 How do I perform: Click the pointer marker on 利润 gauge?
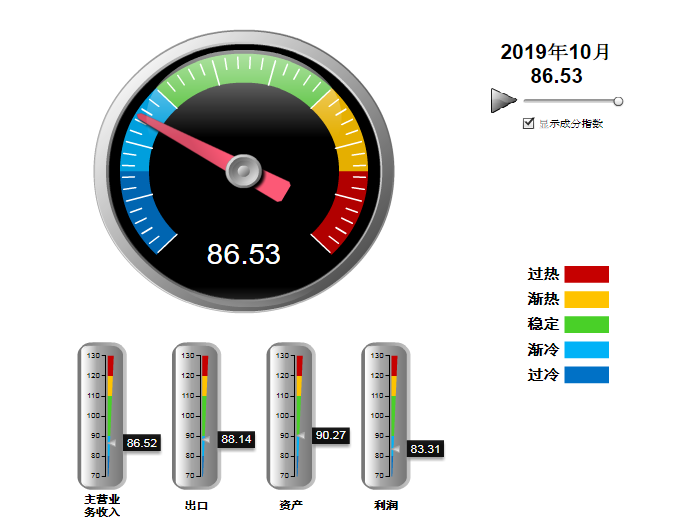click(x=395, y=449)
